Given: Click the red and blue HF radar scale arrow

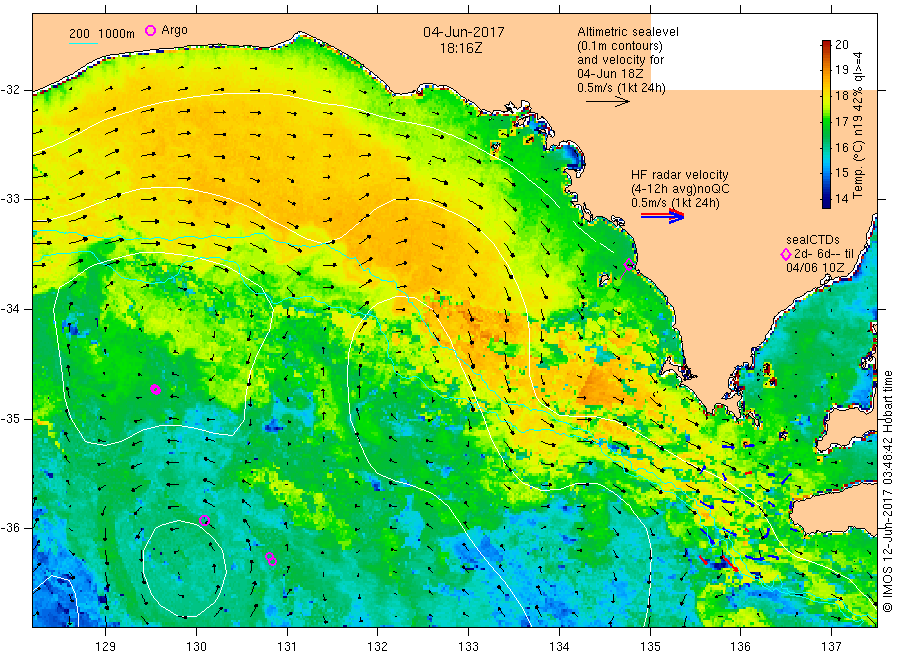Looking at the screenshot, I should tap(662, 216).
